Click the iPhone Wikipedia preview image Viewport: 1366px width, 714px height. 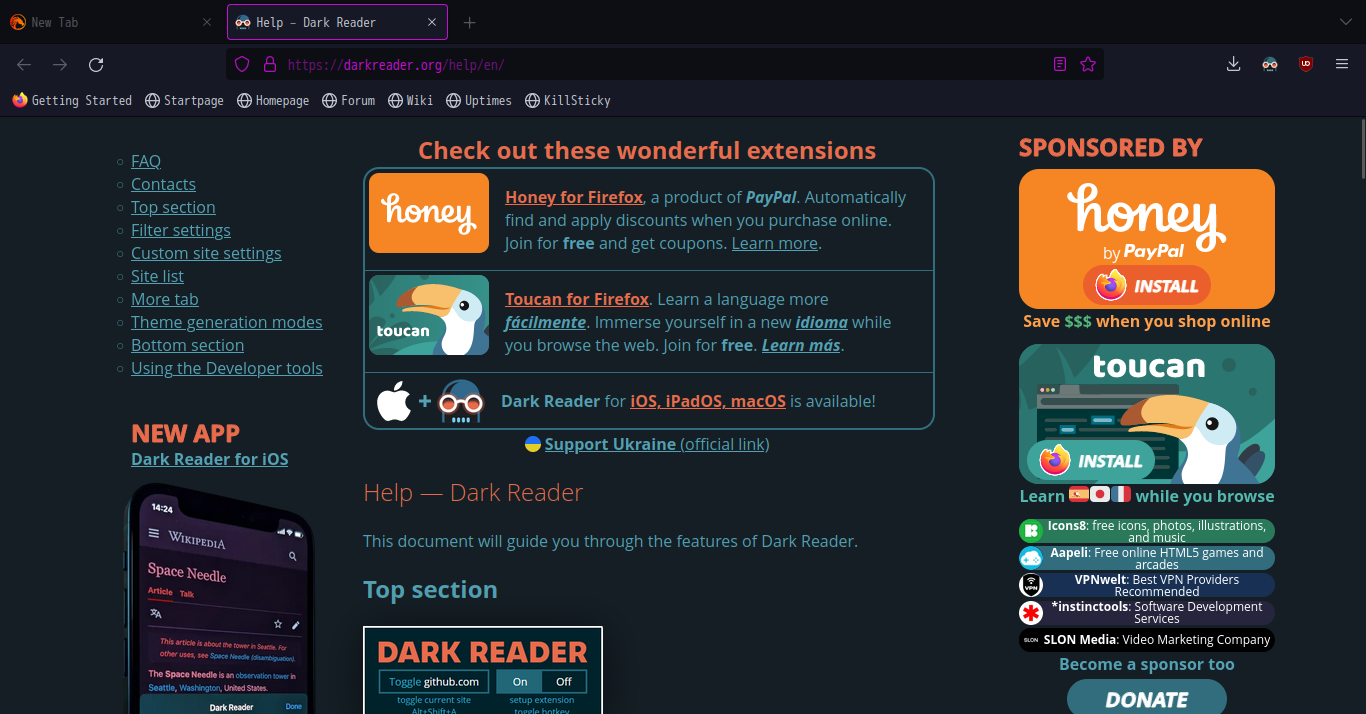click(220, 598)
